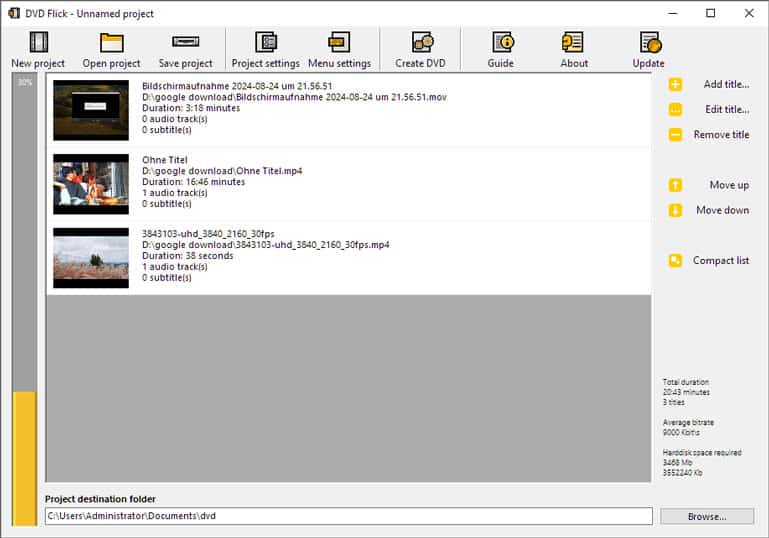Click the Move down label

(x=723, y=210)
